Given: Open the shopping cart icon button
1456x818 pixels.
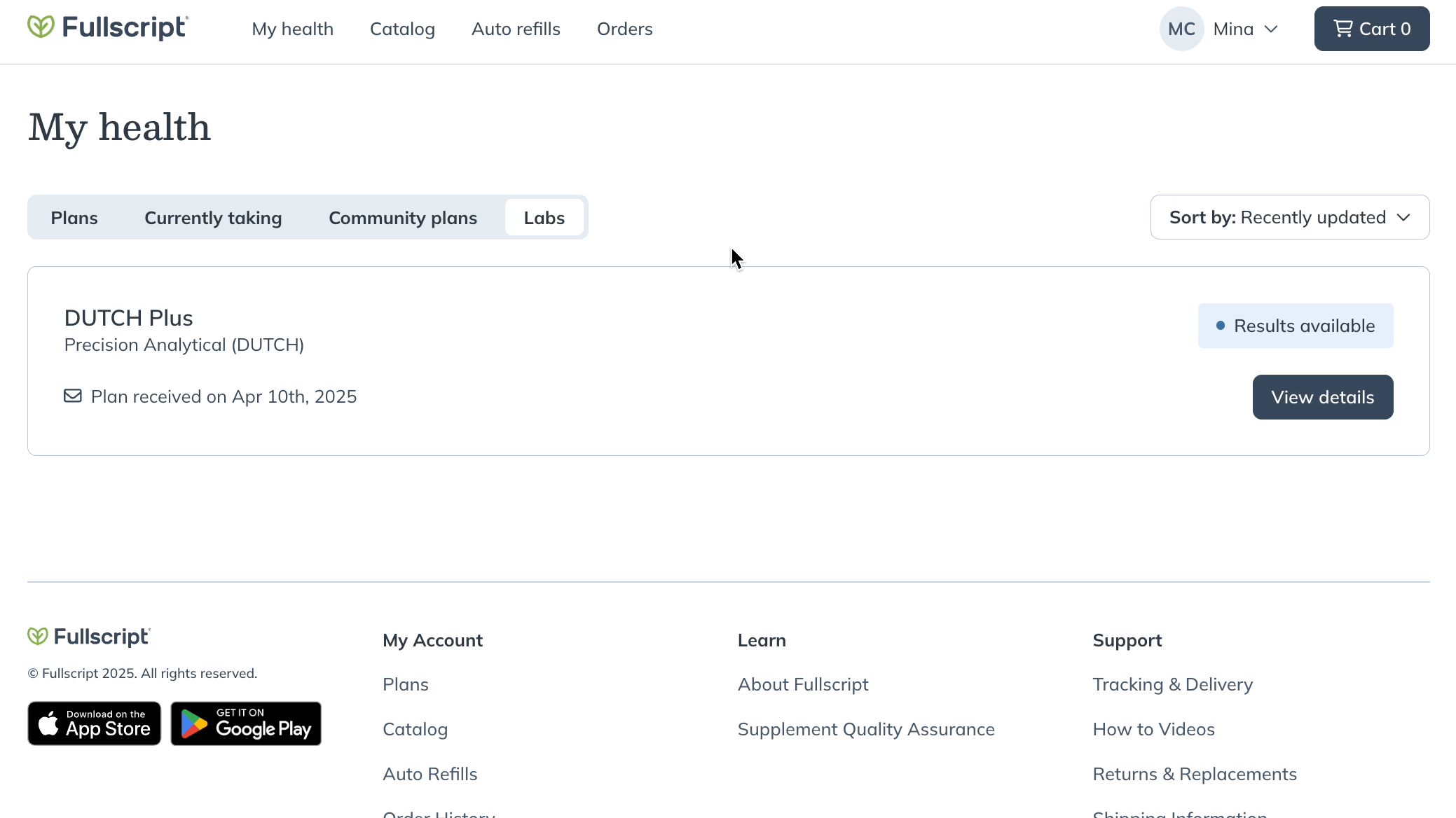Looking at the screenshot, I should tap(1371, 29).
